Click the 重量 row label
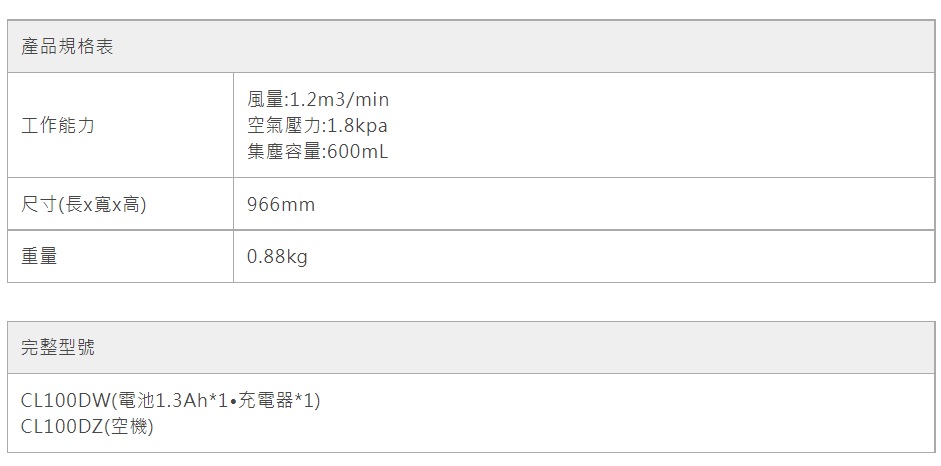Screen dimensions: 941x466 [39, 257]
